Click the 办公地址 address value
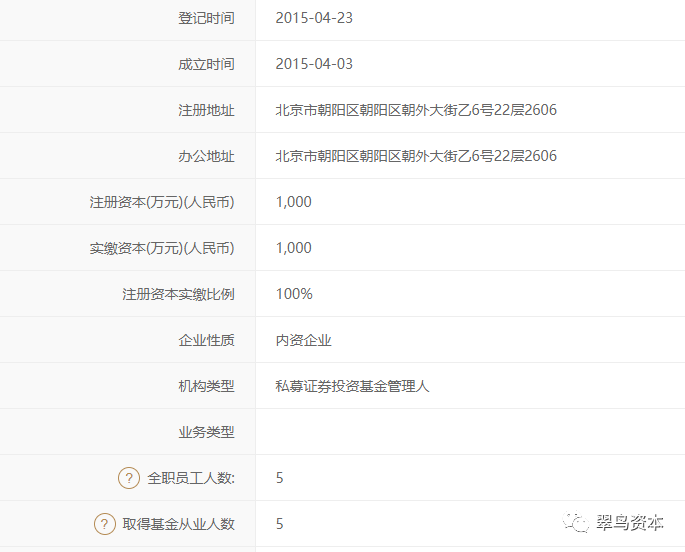 click(x=416, y=156)
